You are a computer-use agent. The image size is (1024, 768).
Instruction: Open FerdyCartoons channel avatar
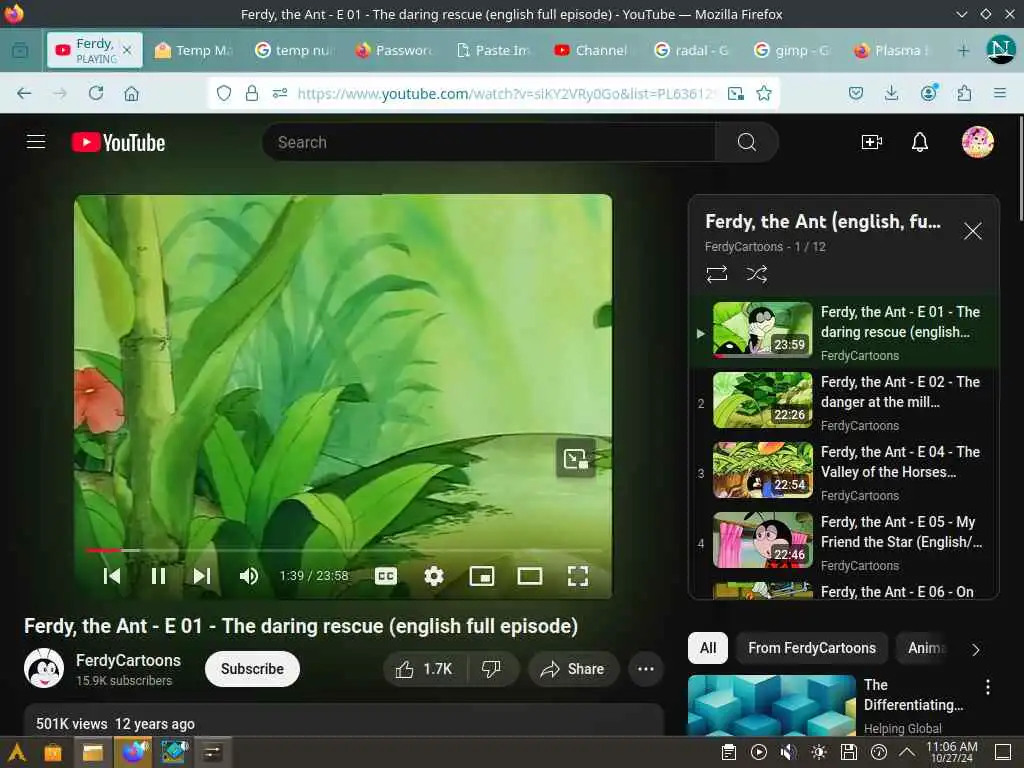(x=44, y=668)
